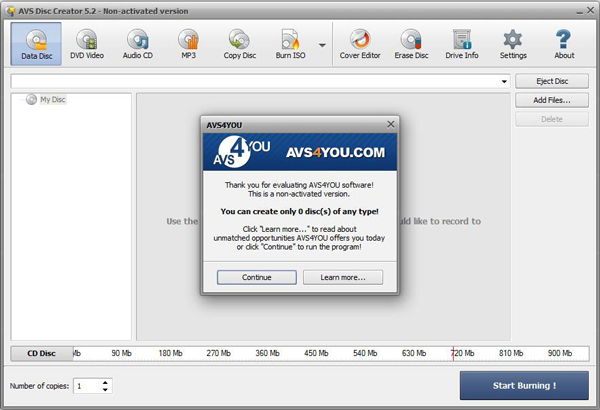Click the Erase Disc icon
The width and height of the screenshot is (600, 410).
[411, 44]
